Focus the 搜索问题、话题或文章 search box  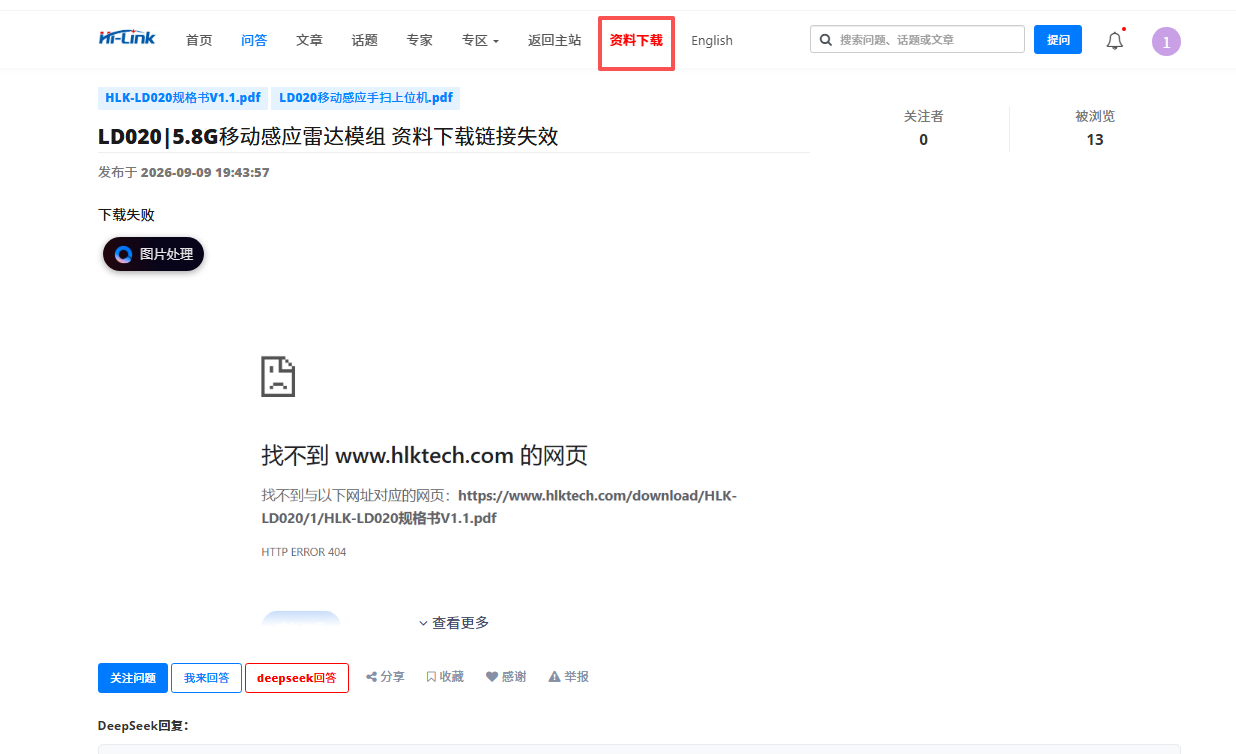coord(917,40)
